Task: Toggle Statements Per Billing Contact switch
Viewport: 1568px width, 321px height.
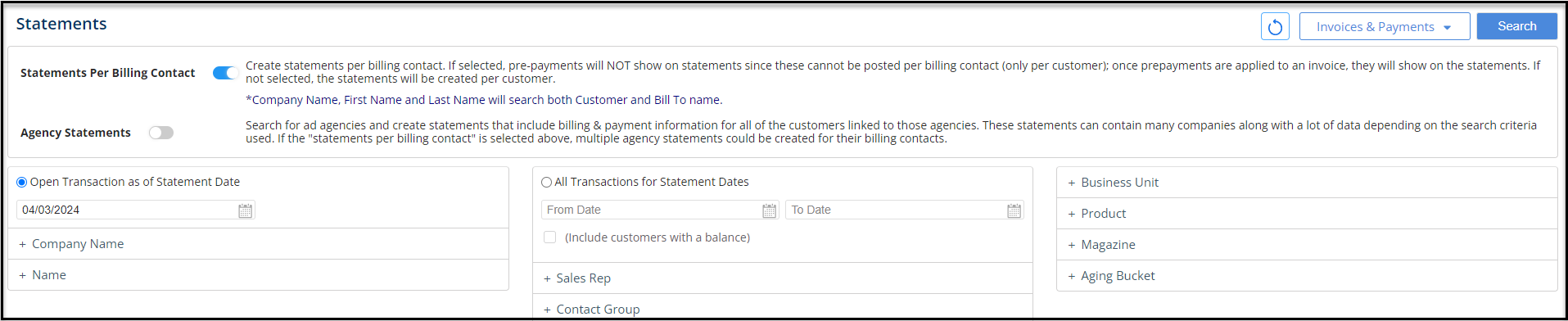Action: [224, 73]
